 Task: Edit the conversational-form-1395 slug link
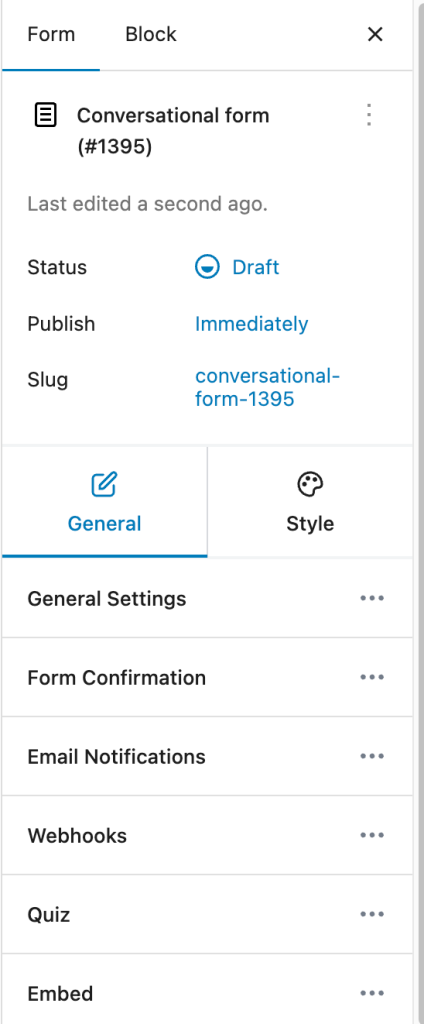click(267, 387)
